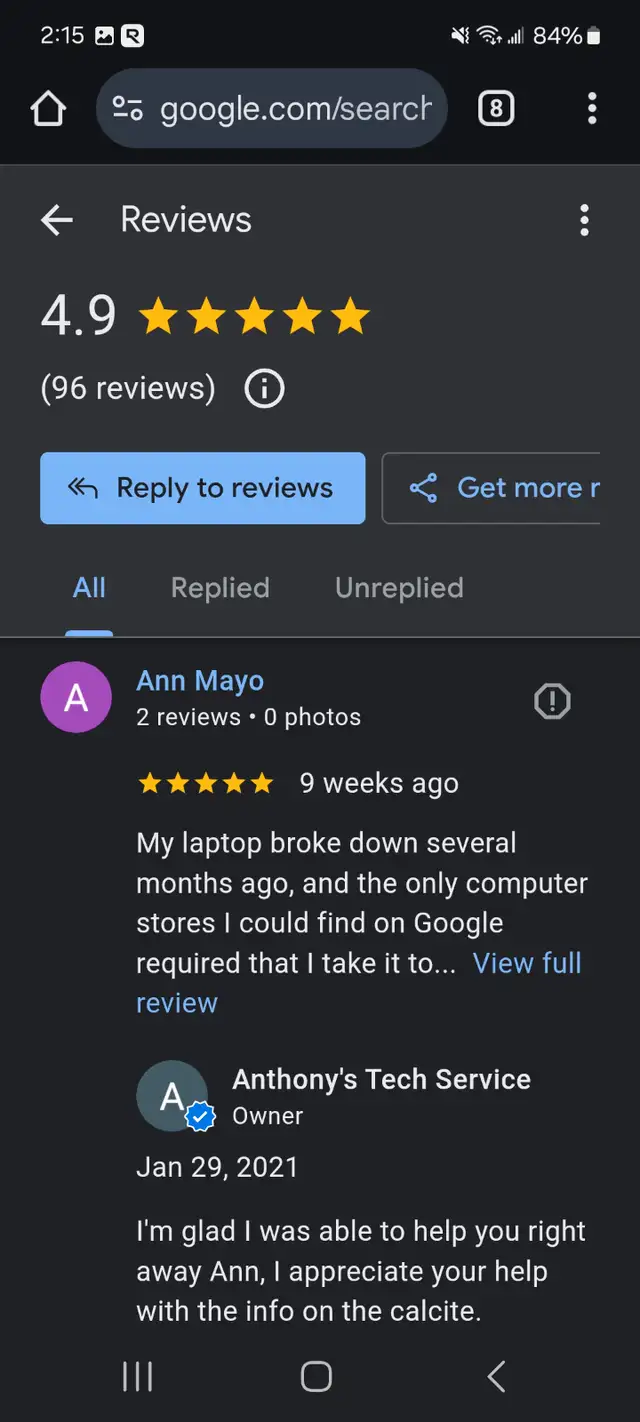Go back using the Reviews back arrow
Image resolution: width=640 pixels, height=1422 pixels.
[57, 220]
